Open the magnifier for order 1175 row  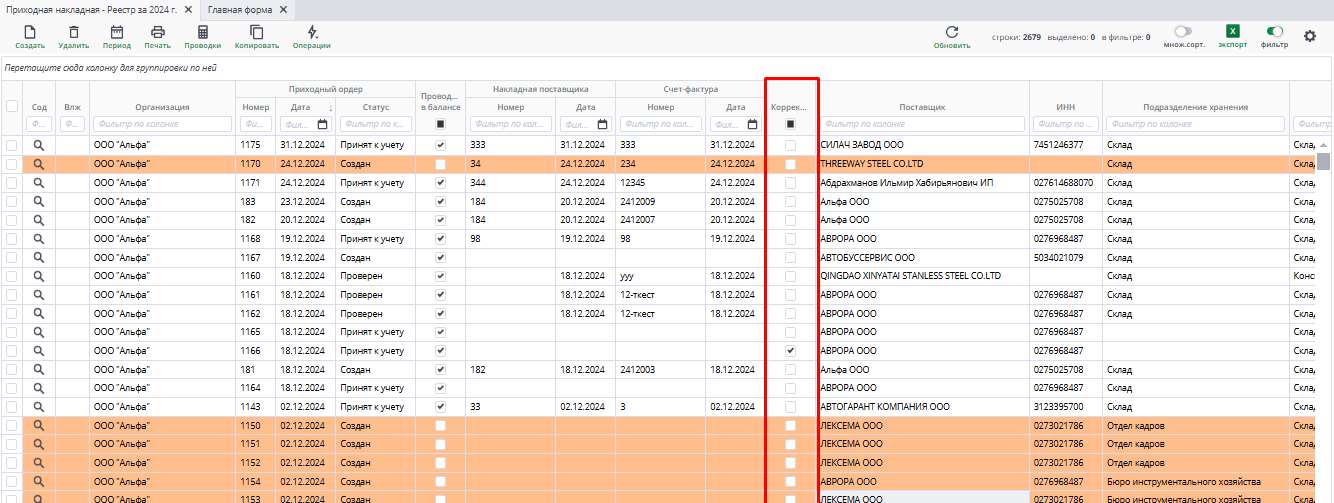coord(39,145)
